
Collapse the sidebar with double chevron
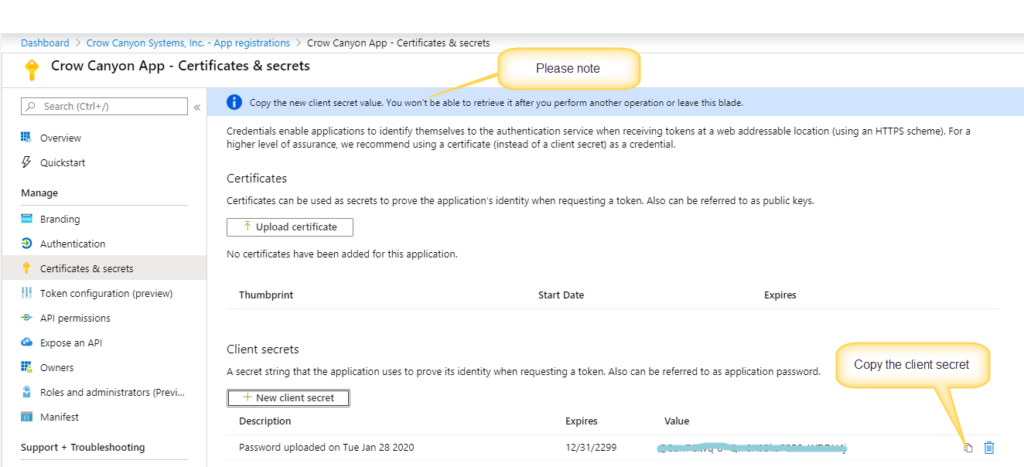[197, 107]
